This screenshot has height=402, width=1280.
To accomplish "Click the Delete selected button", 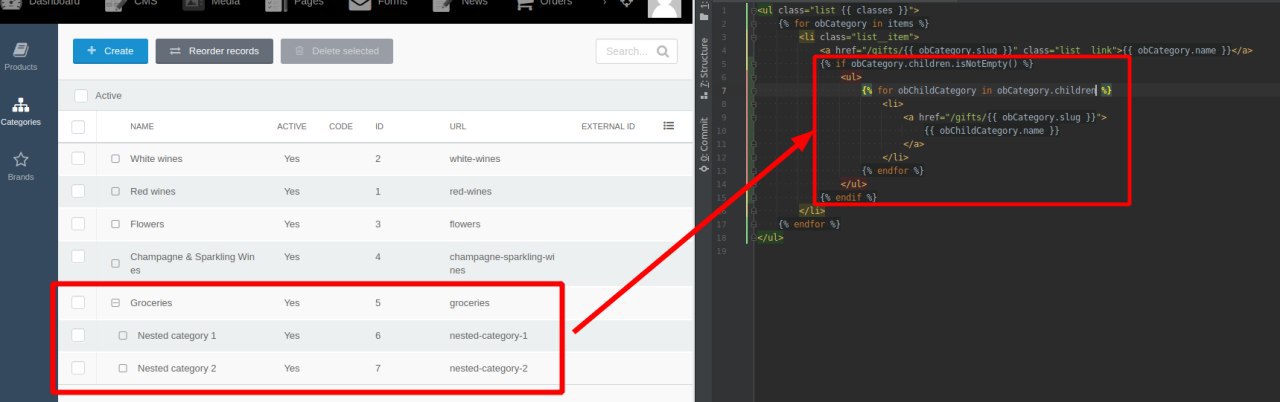I will [x=337, y=51].
